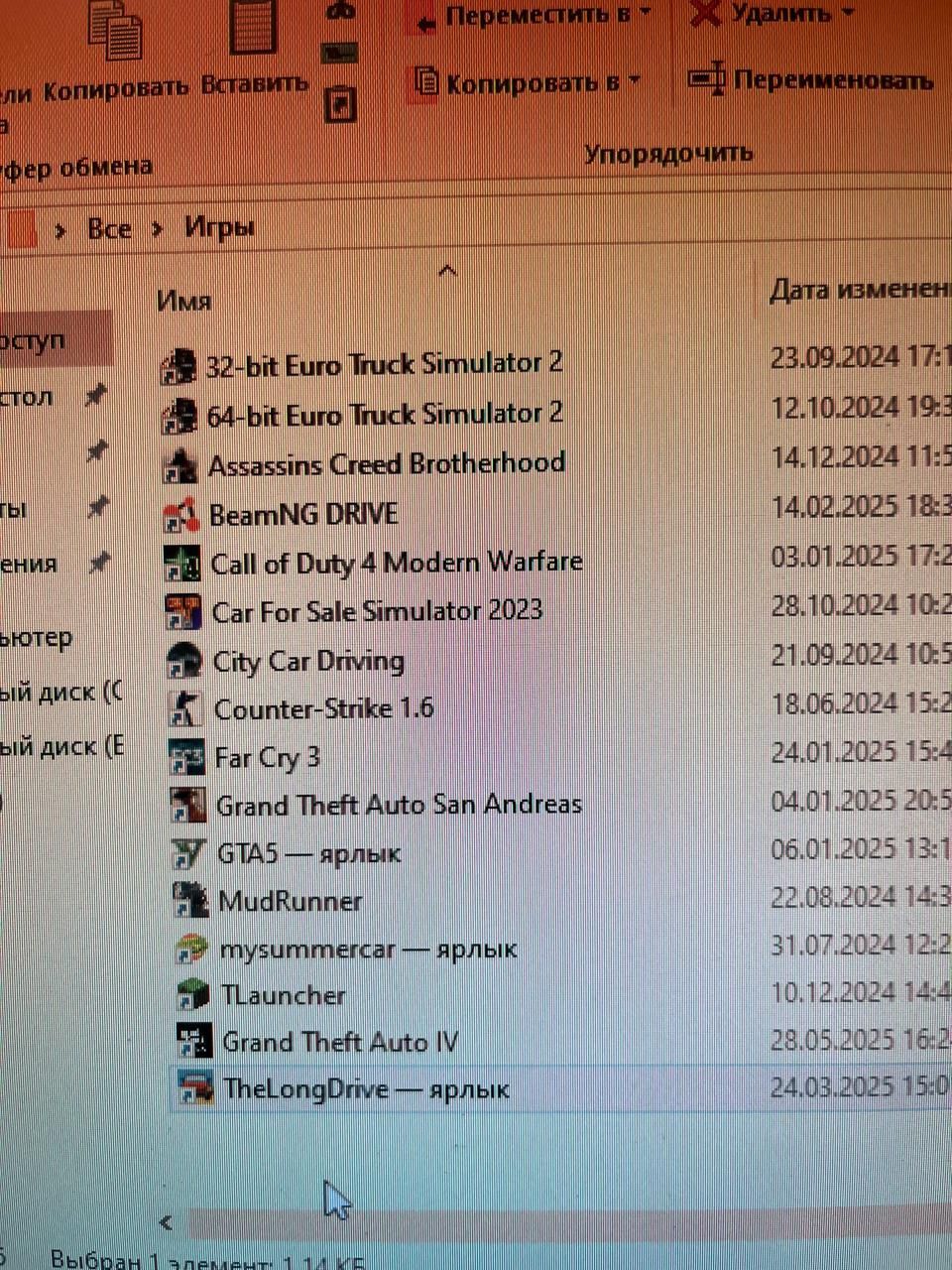Select the 32-bit Euro Truck Simulator 2 shortcut icon
Screen dimensions: 952x1270
click(x=178, y=366)
